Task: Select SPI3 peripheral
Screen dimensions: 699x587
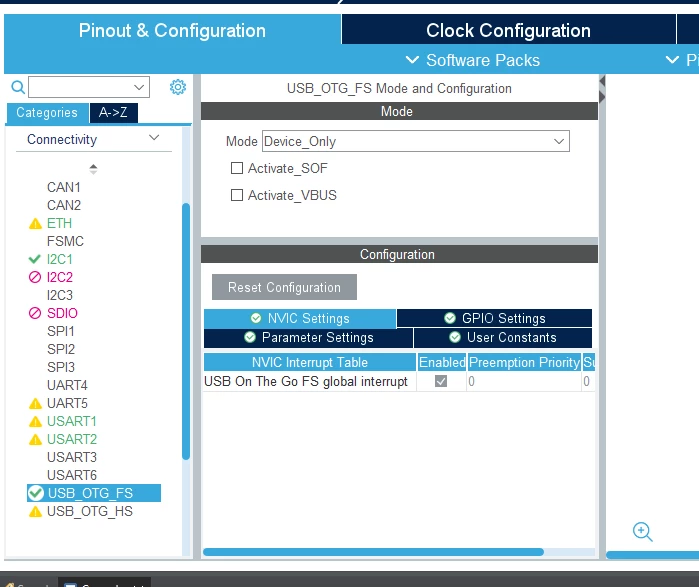Action: click(61, 367)
